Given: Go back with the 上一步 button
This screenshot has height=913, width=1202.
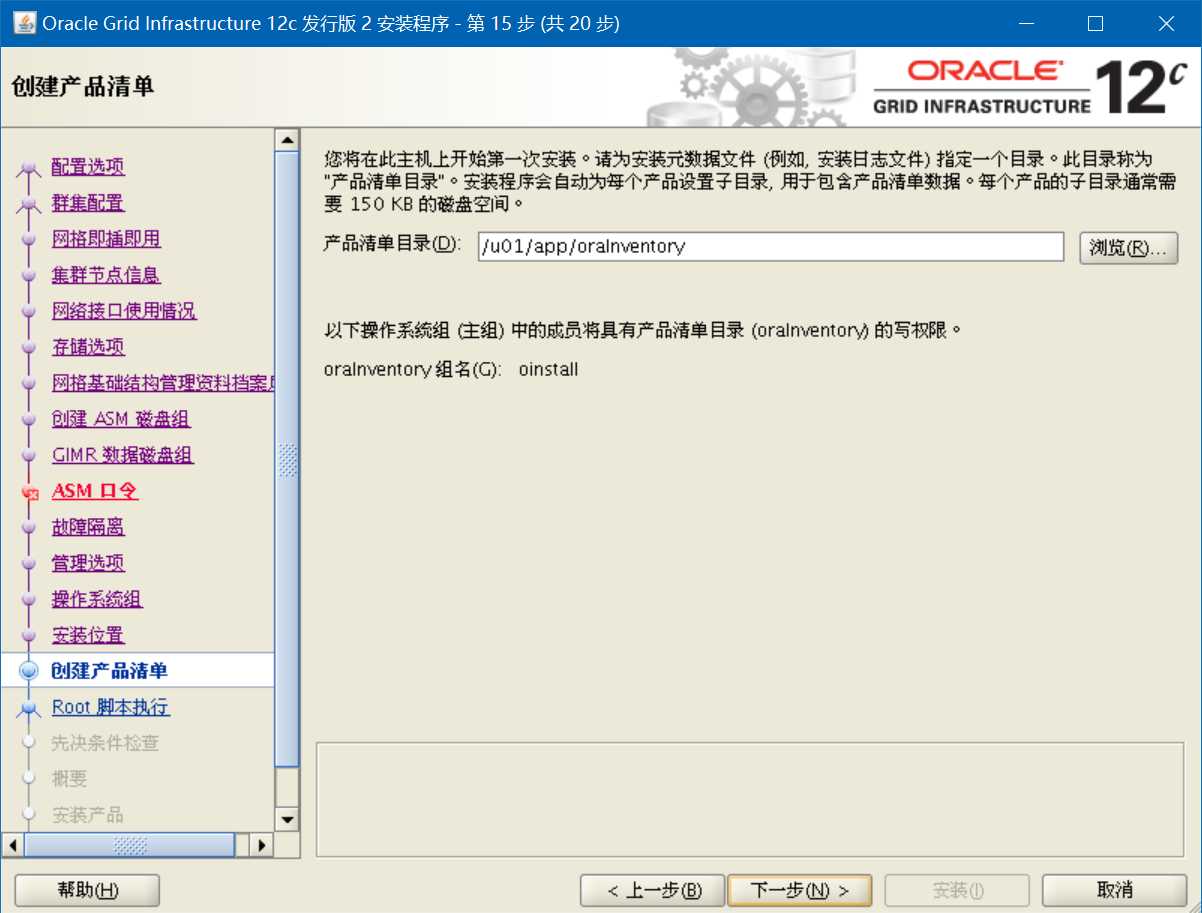Looking at the screenshot, I should point(654,890).
